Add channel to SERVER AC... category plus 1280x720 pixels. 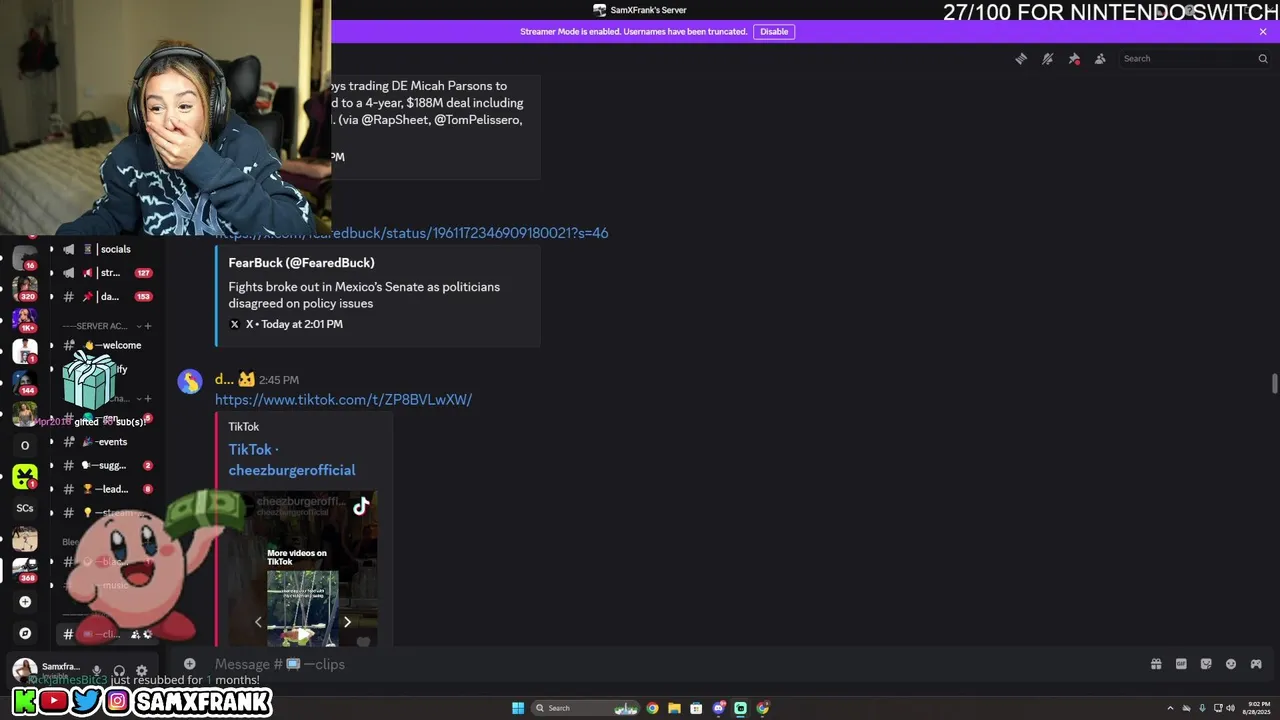pyautogui.click(x=148, y=326)
